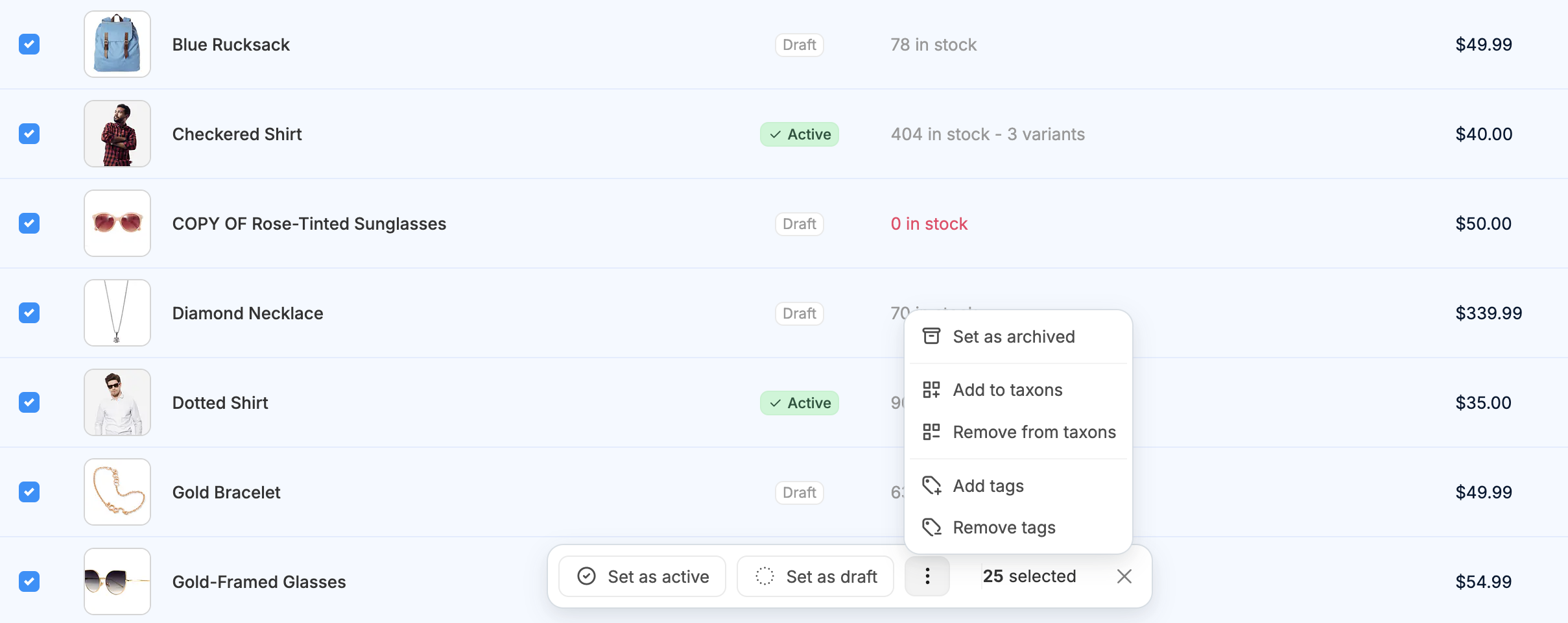Viewport: 1568px width, 623px height.
Task: Uncheck the Blue Rucksack checkbox
Action: (29, 44)
